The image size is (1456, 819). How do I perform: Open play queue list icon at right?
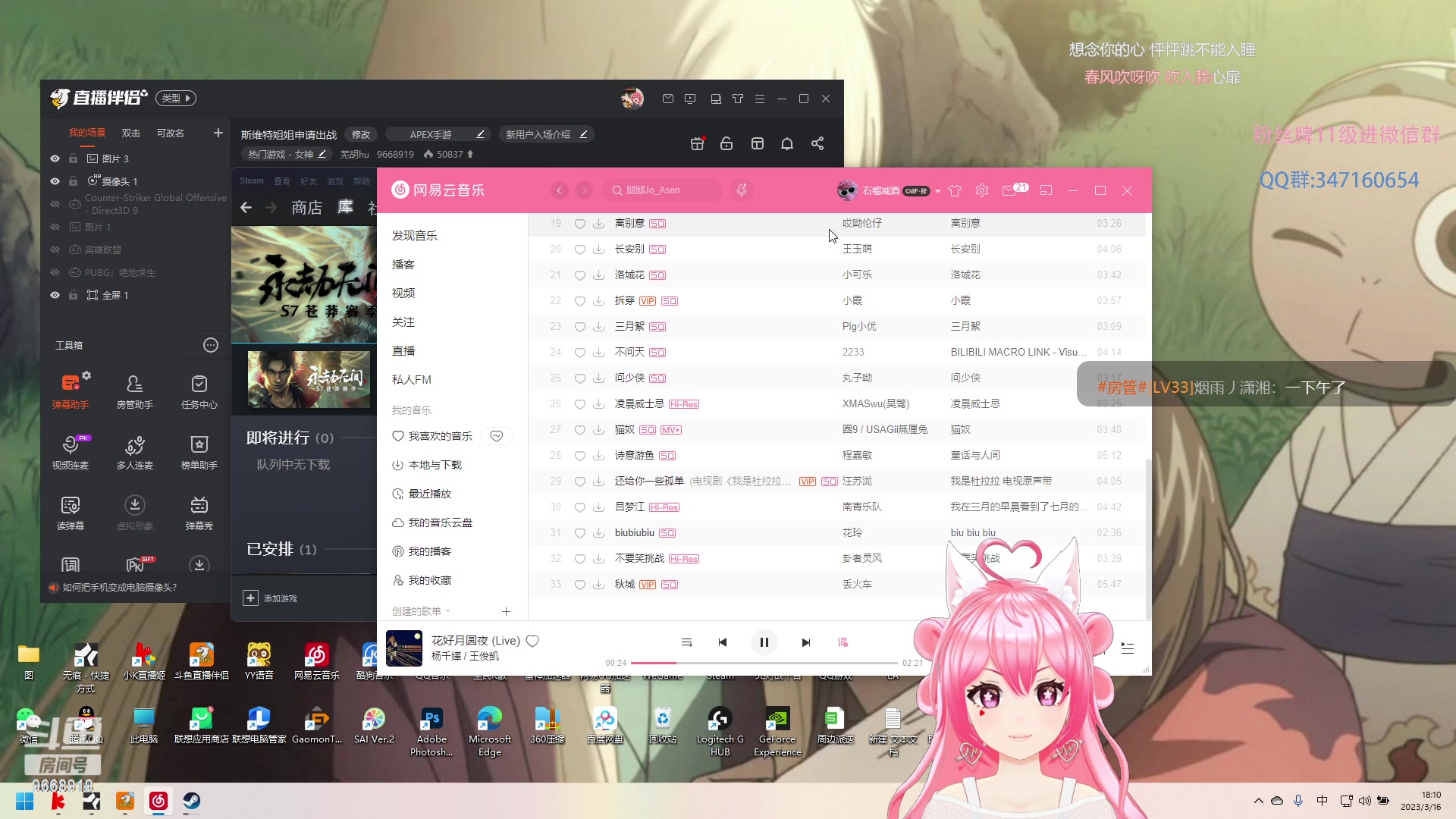pyautogui.click(x=1128, y=648)
